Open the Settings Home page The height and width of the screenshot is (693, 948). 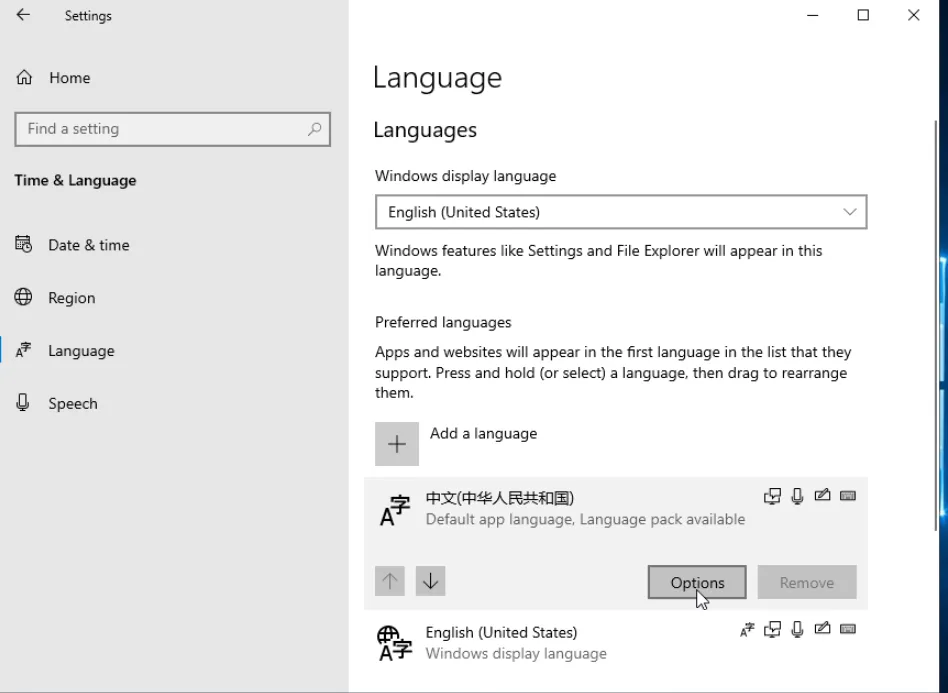click(x=68, y=78)
